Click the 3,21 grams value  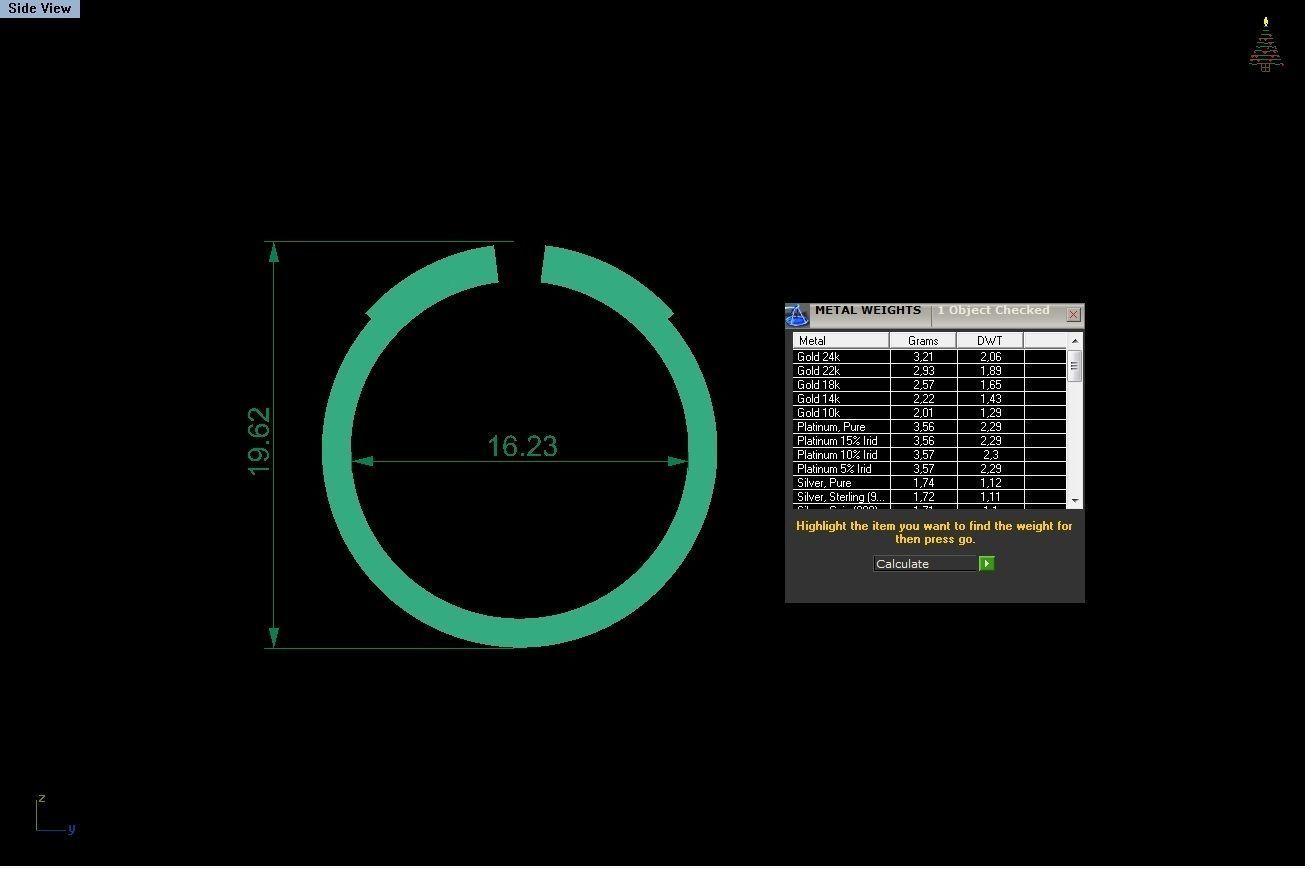pos(923,357)
